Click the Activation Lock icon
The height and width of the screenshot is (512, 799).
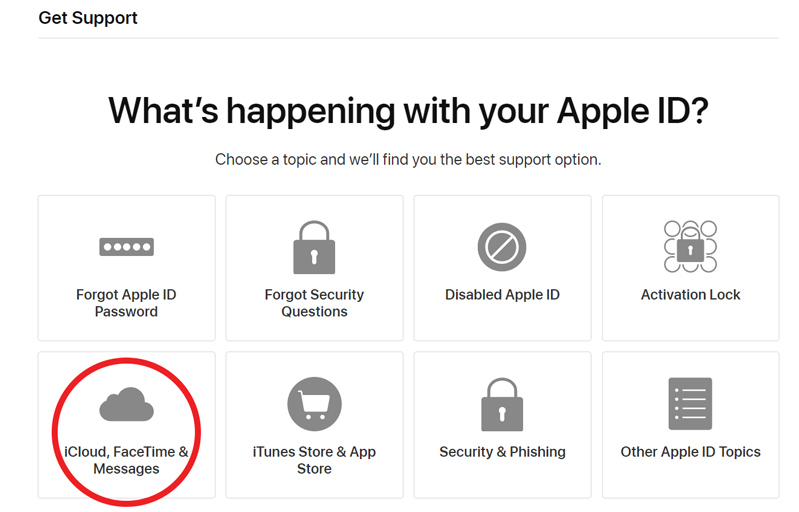tap(690, 246)
